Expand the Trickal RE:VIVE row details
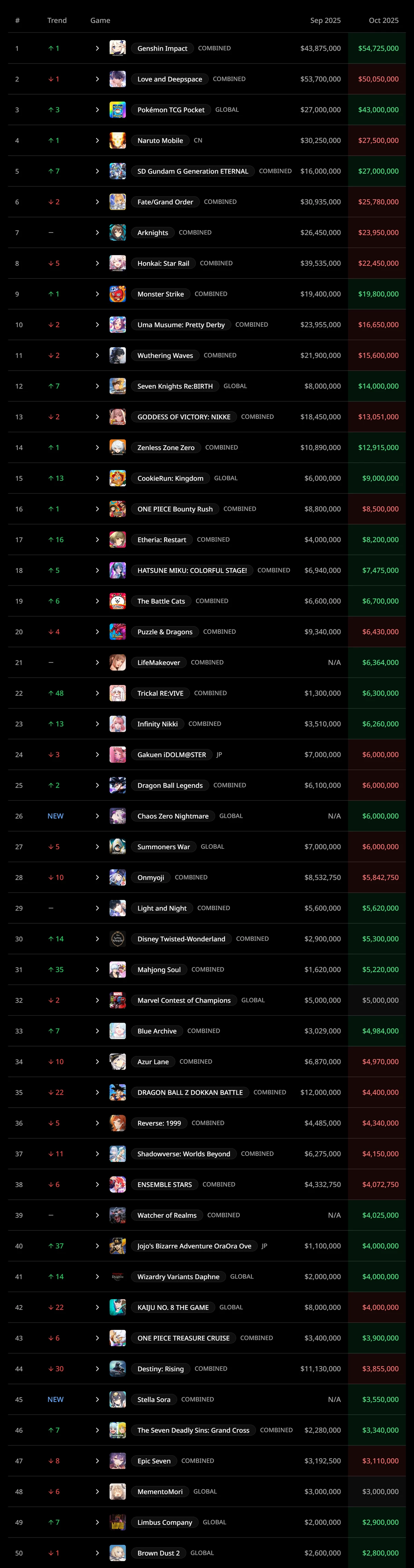Image resolution: width=414 pixels, height=1568 pixels. pos(97,693)
